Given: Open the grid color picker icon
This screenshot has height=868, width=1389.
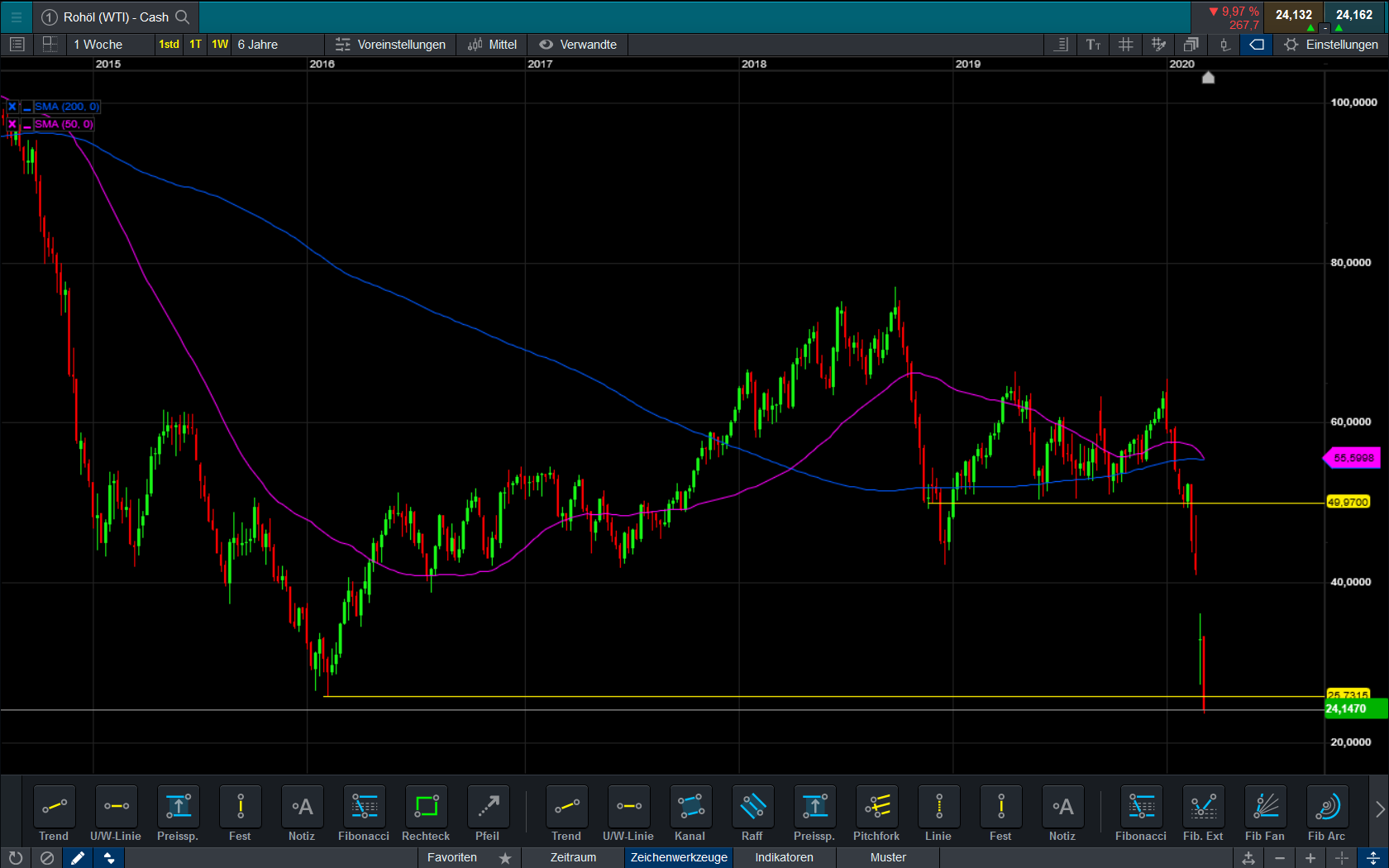Looking at the screenshot, I should point(1158,45).
